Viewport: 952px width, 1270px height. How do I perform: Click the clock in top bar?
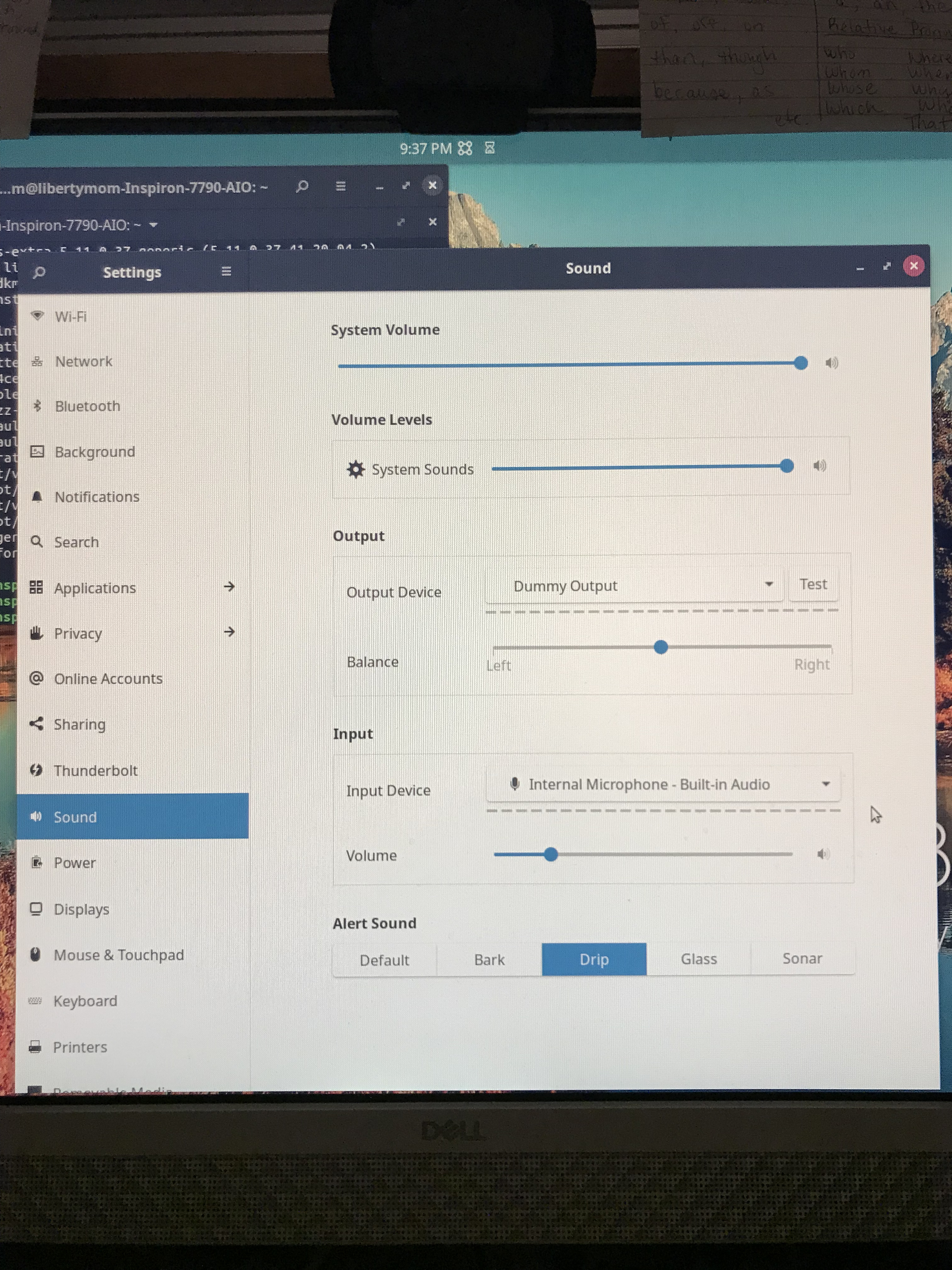tap(425, 149)
